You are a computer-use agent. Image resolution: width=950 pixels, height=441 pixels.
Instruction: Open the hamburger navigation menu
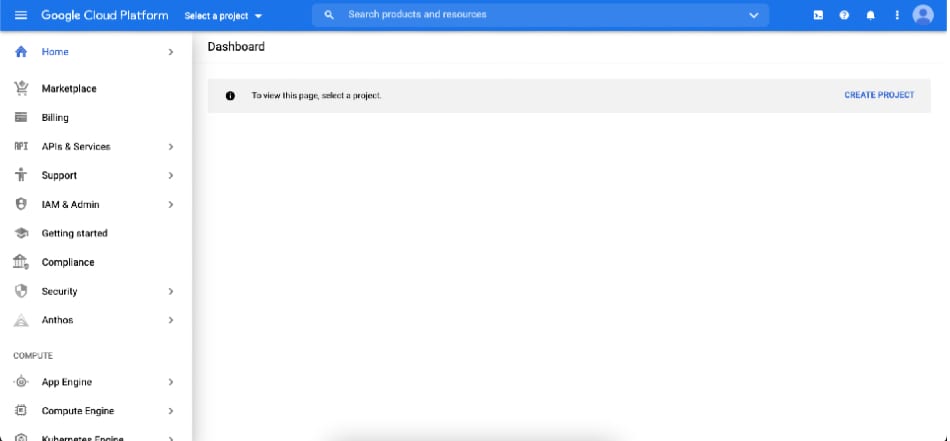coord(21,15)
